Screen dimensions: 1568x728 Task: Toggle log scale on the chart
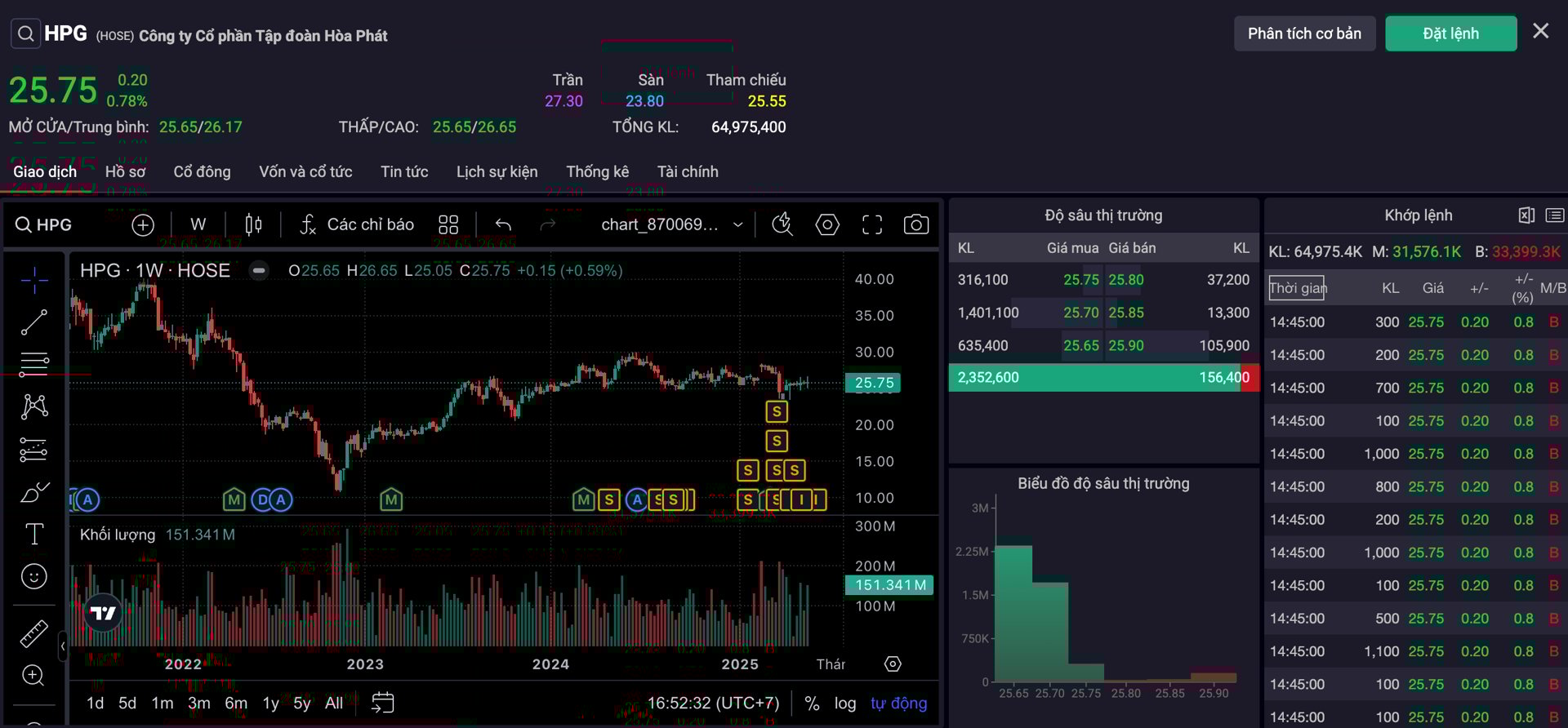[x=845, y=703]
